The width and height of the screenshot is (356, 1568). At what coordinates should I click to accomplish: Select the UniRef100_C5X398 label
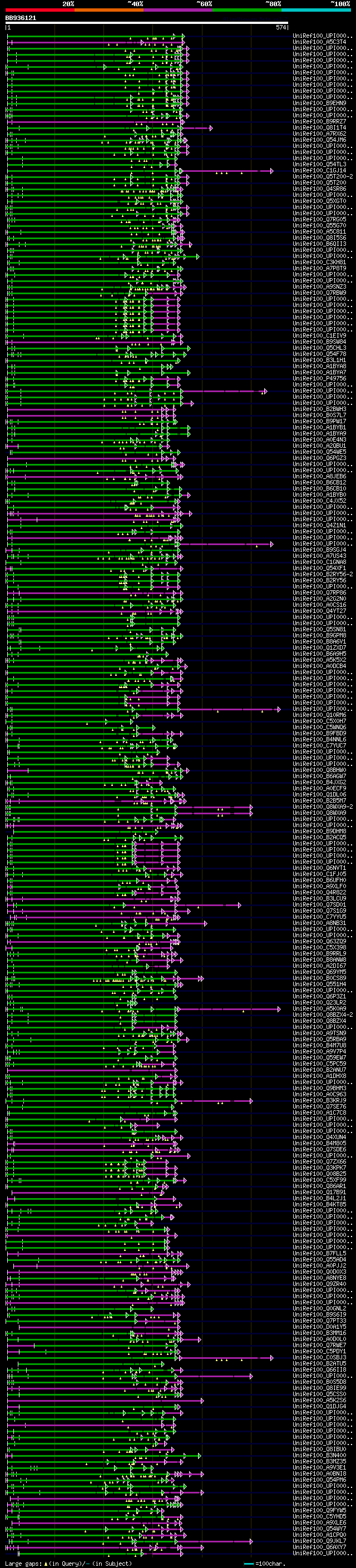pyautogui.click(x=319, y=948)
